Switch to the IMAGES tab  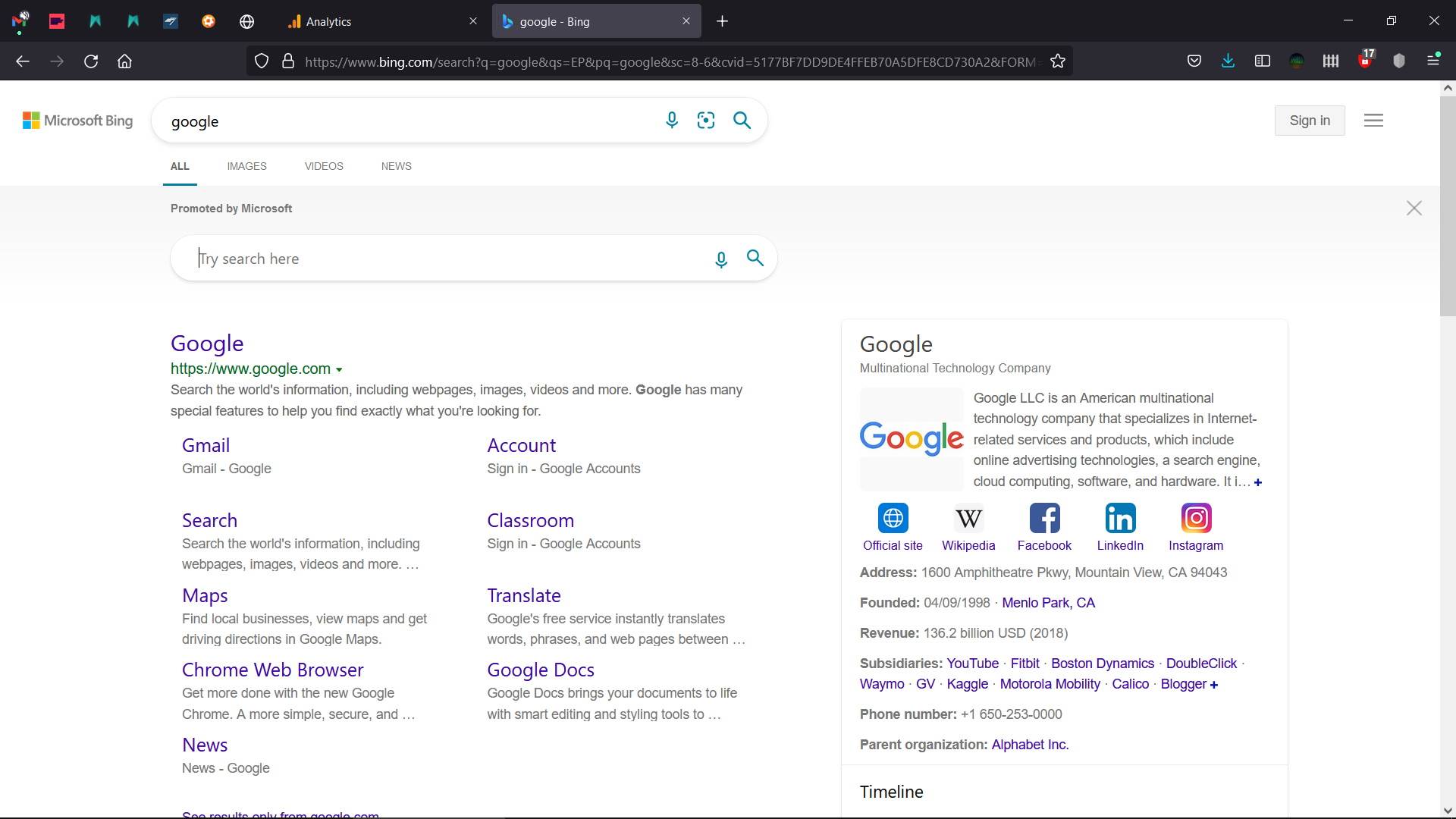246,166
